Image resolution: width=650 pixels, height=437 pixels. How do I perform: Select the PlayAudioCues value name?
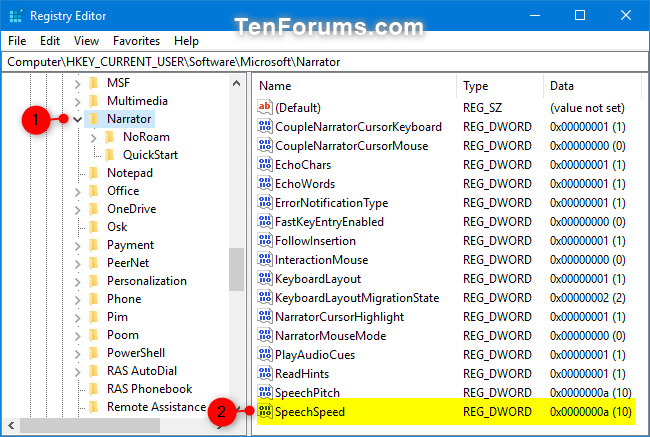(x=315, y=354)
